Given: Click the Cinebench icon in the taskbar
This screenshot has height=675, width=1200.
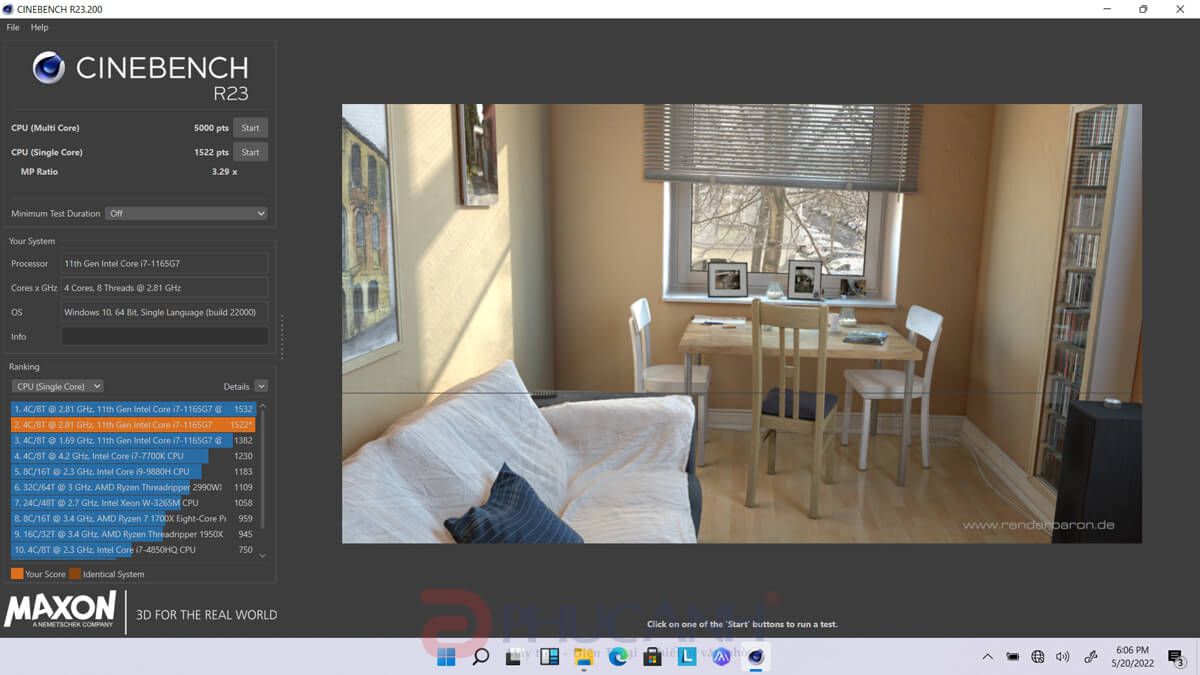Looking at the screenshot, I should (756, 657).
